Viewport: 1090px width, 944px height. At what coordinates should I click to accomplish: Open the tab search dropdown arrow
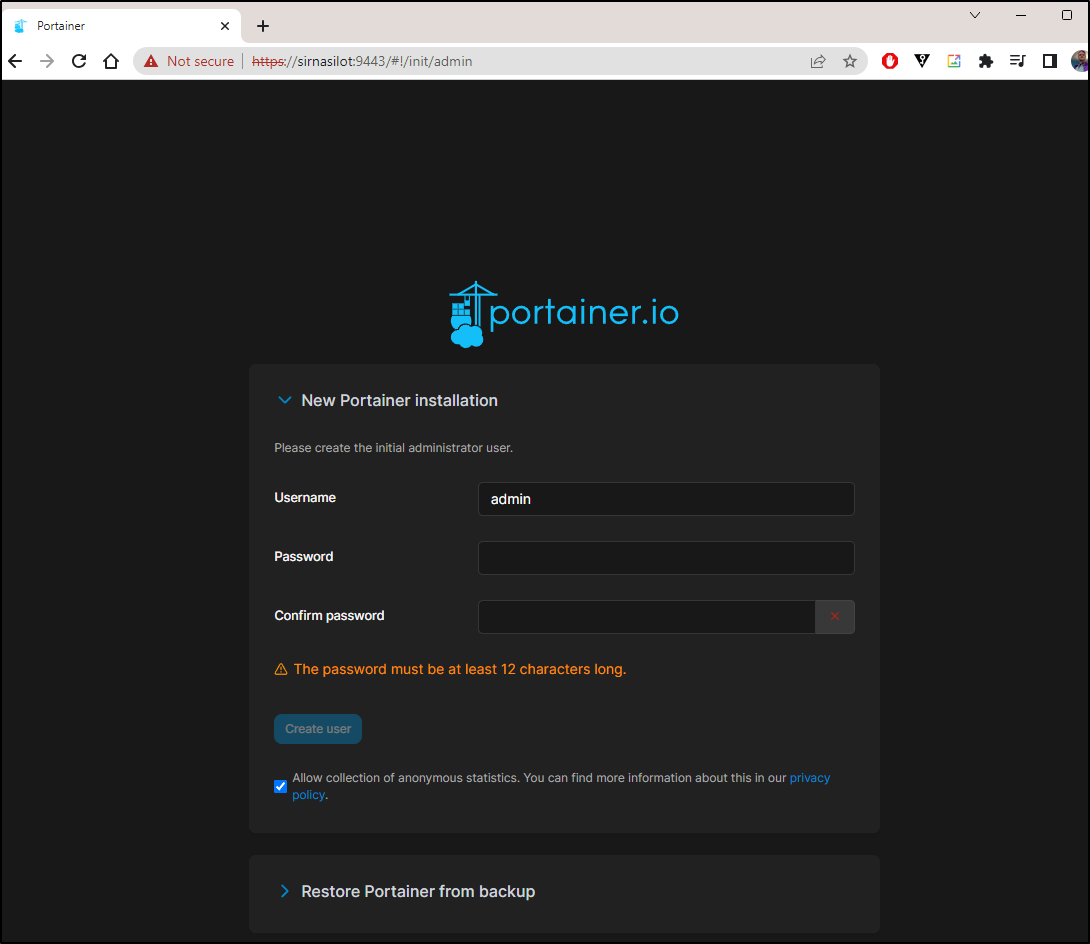coord(975,15)
